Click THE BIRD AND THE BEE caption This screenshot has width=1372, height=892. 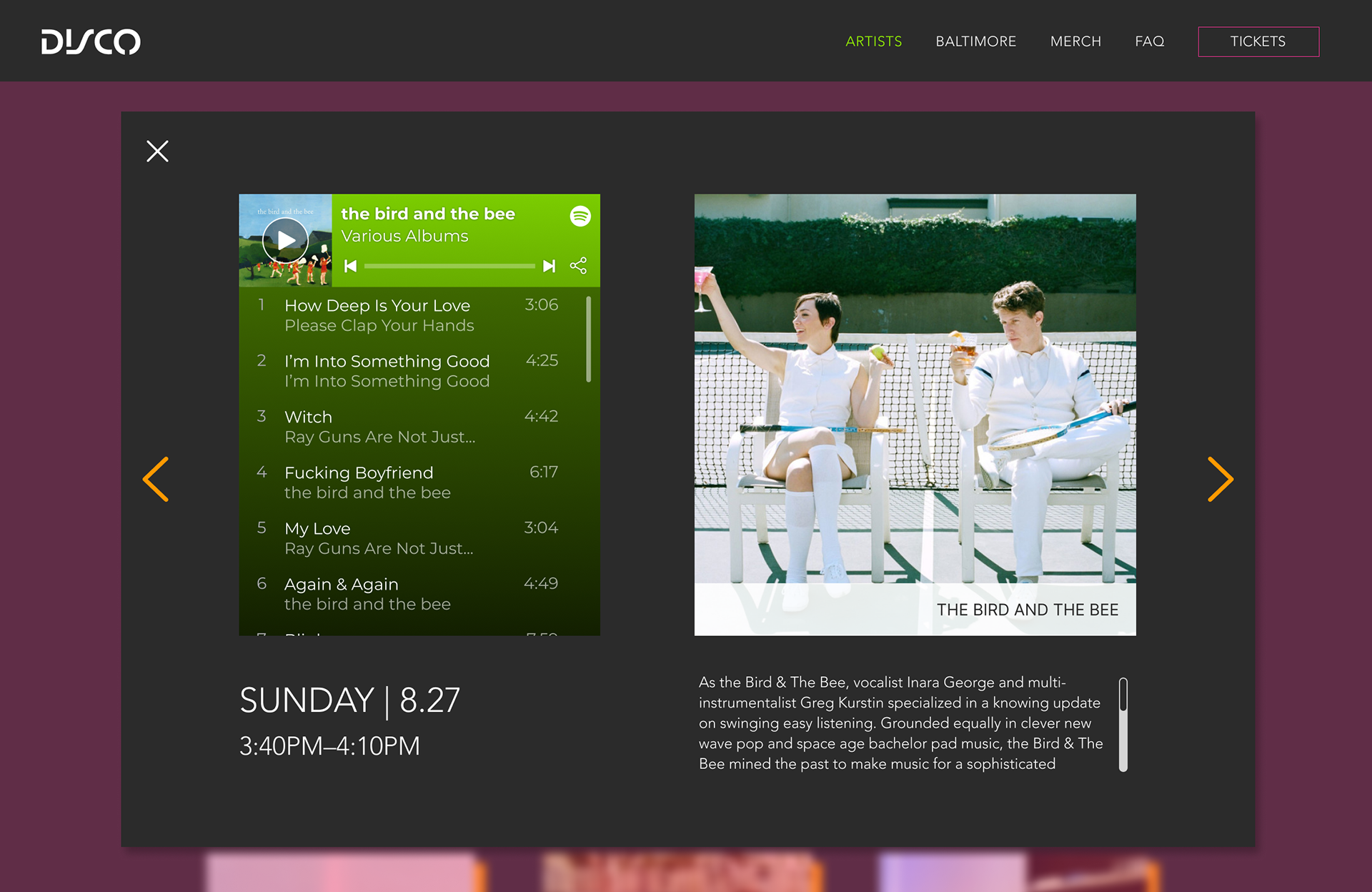[1028, 610]
